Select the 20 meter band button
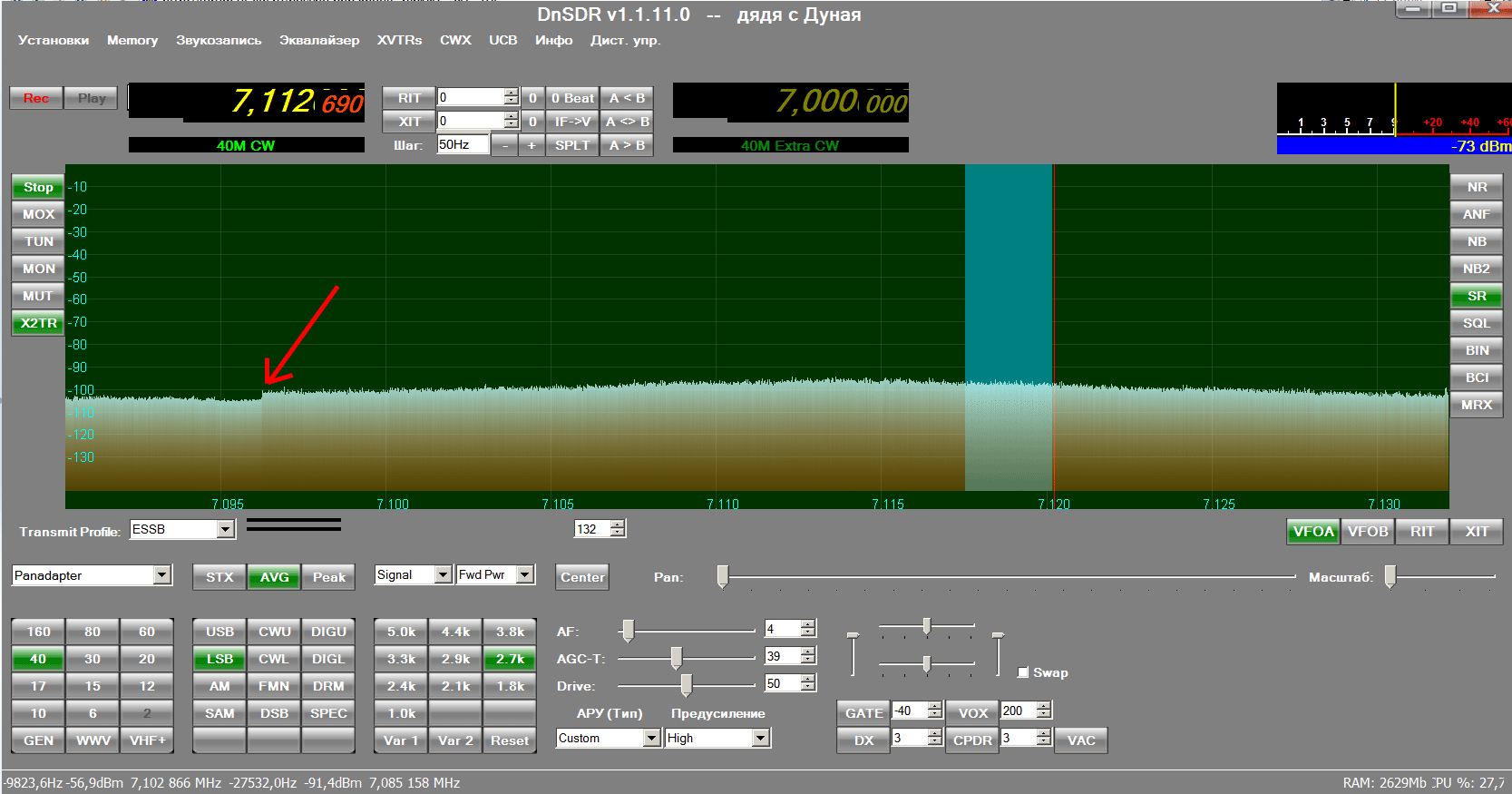The image size is (1512, 794). click(x=147, y=659)
